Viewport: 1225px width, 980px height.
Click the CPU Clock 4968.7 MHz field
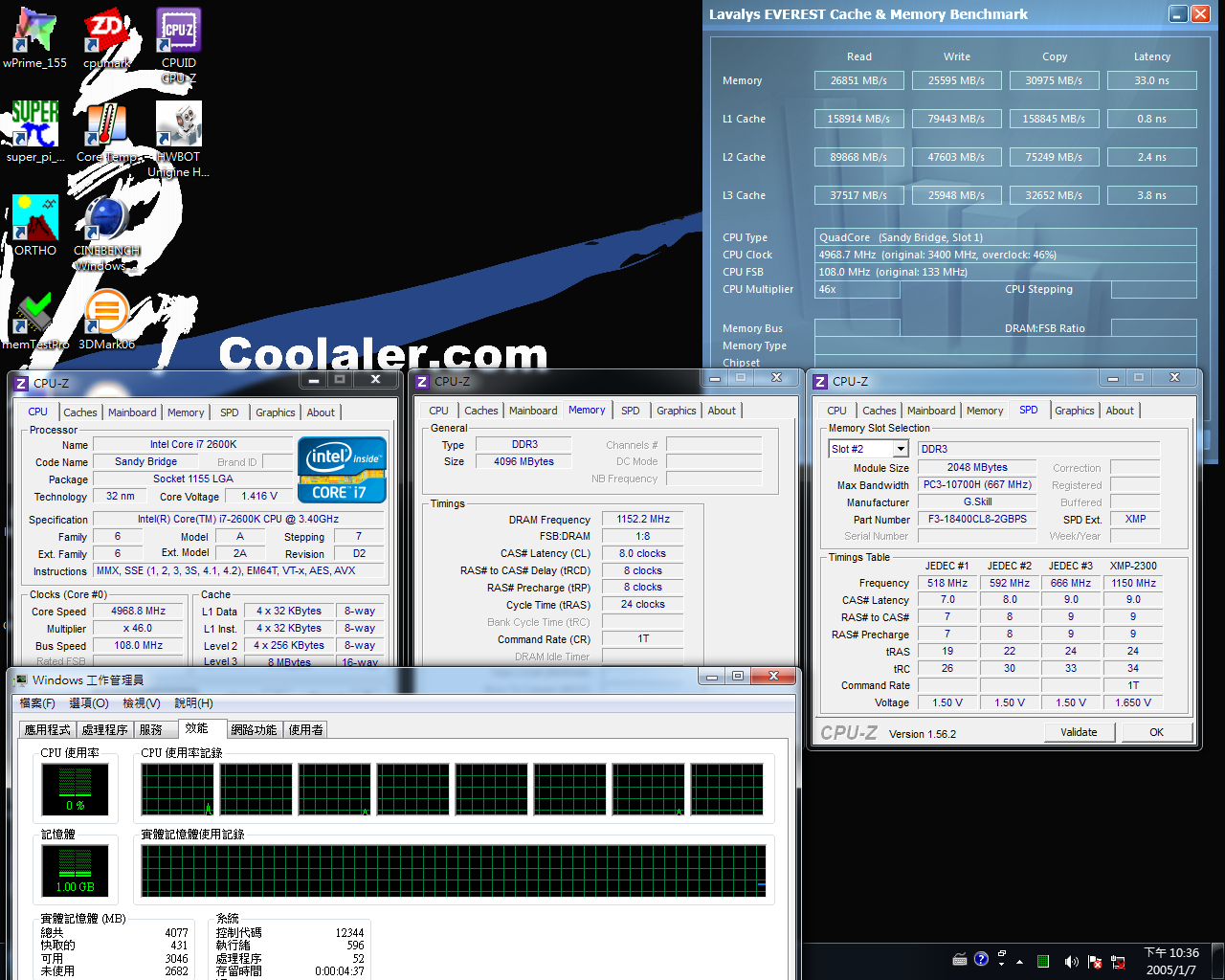(1005, 255)
